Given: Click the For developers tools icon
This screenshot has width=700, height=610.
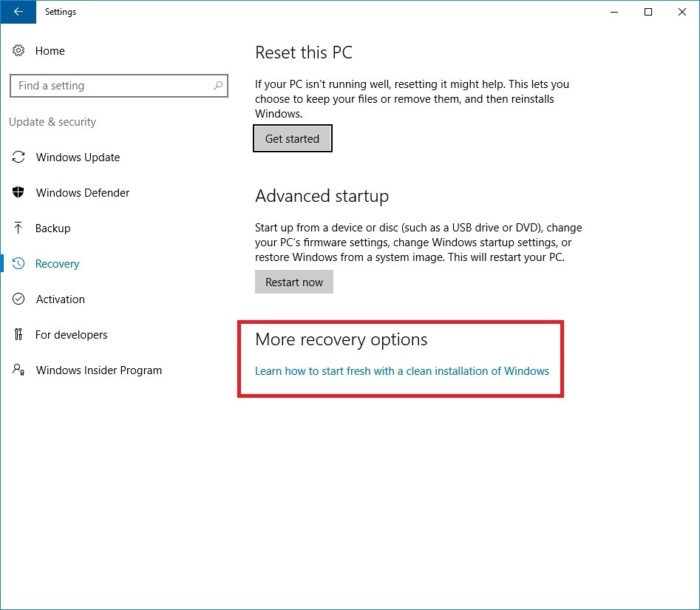Looking at the screenshot, I should (18, 334).
